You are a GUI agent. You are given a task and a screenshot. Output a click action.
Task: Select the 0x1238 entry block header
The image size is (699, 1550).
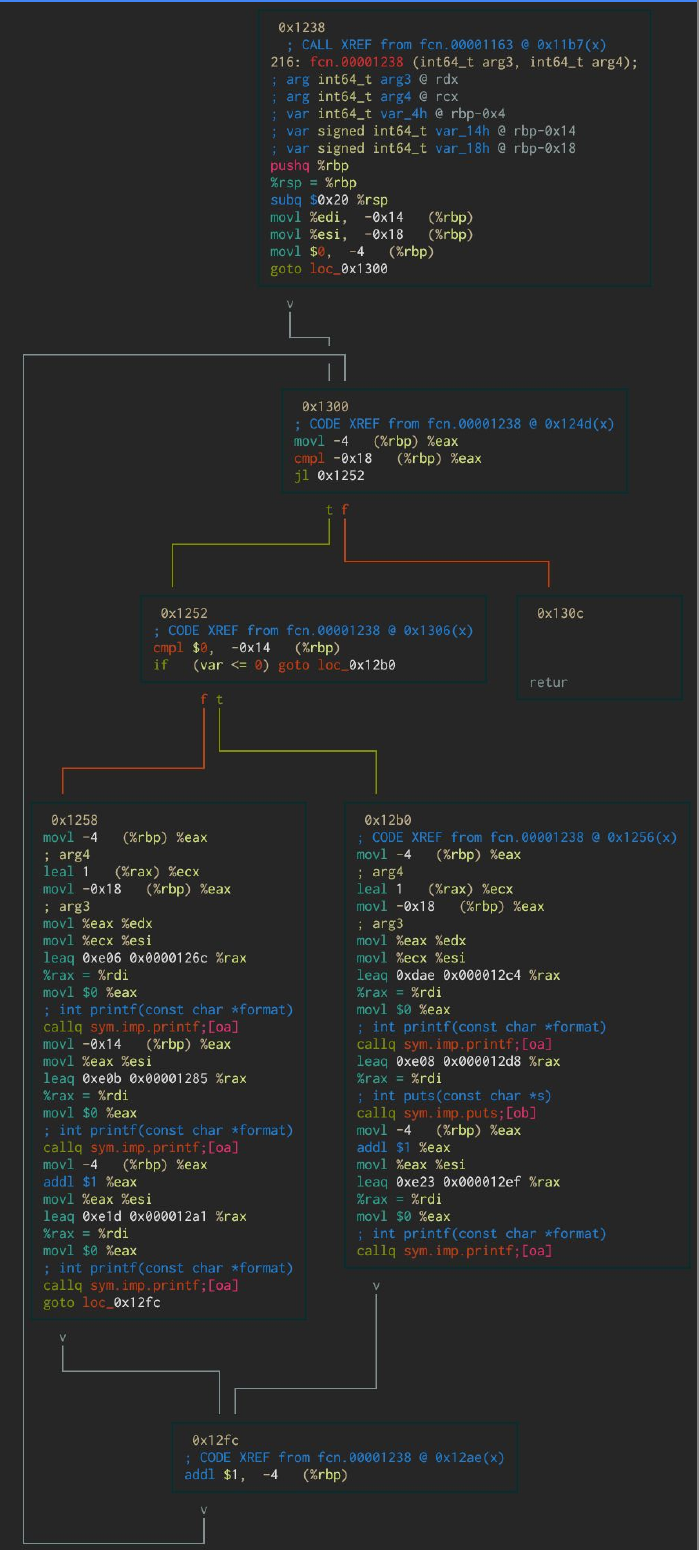pyautogui.click(x=300, y=27)
